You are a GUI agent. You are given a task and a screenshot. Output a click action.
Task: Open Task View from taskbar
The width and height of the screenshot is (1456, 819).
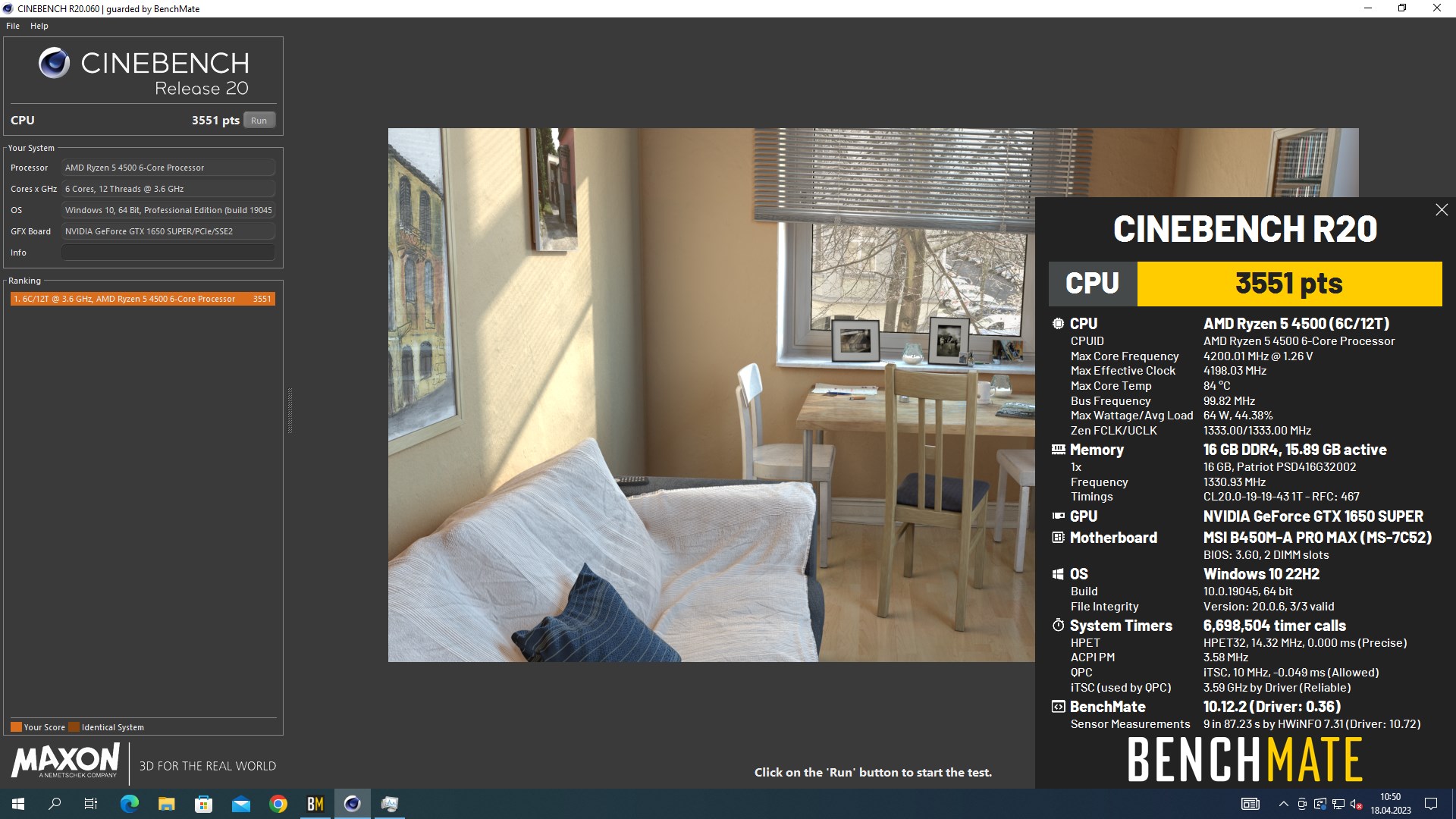pos(91,804)
